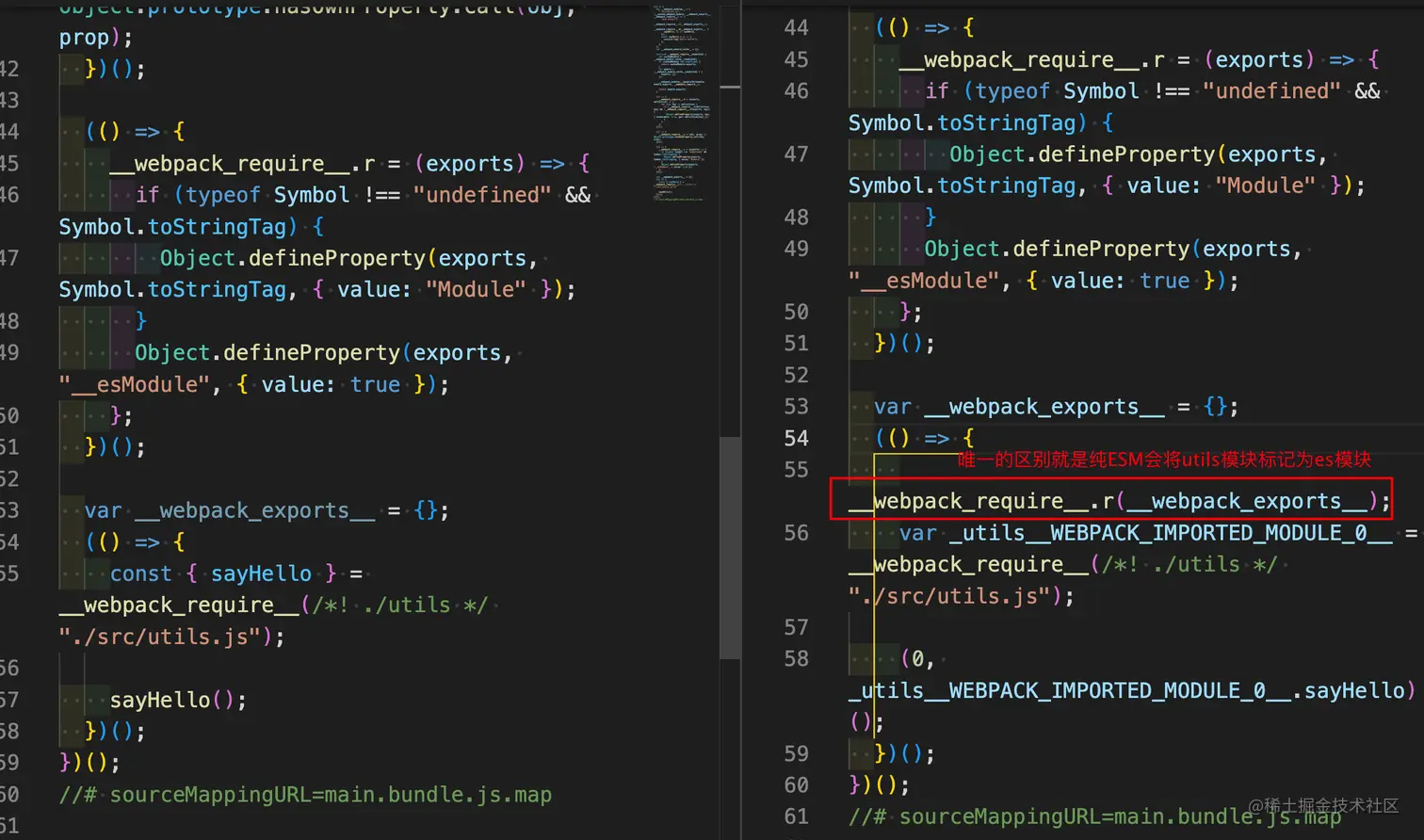
Task: Click line number 56 in right editor gutter
Action: point(796,532)
